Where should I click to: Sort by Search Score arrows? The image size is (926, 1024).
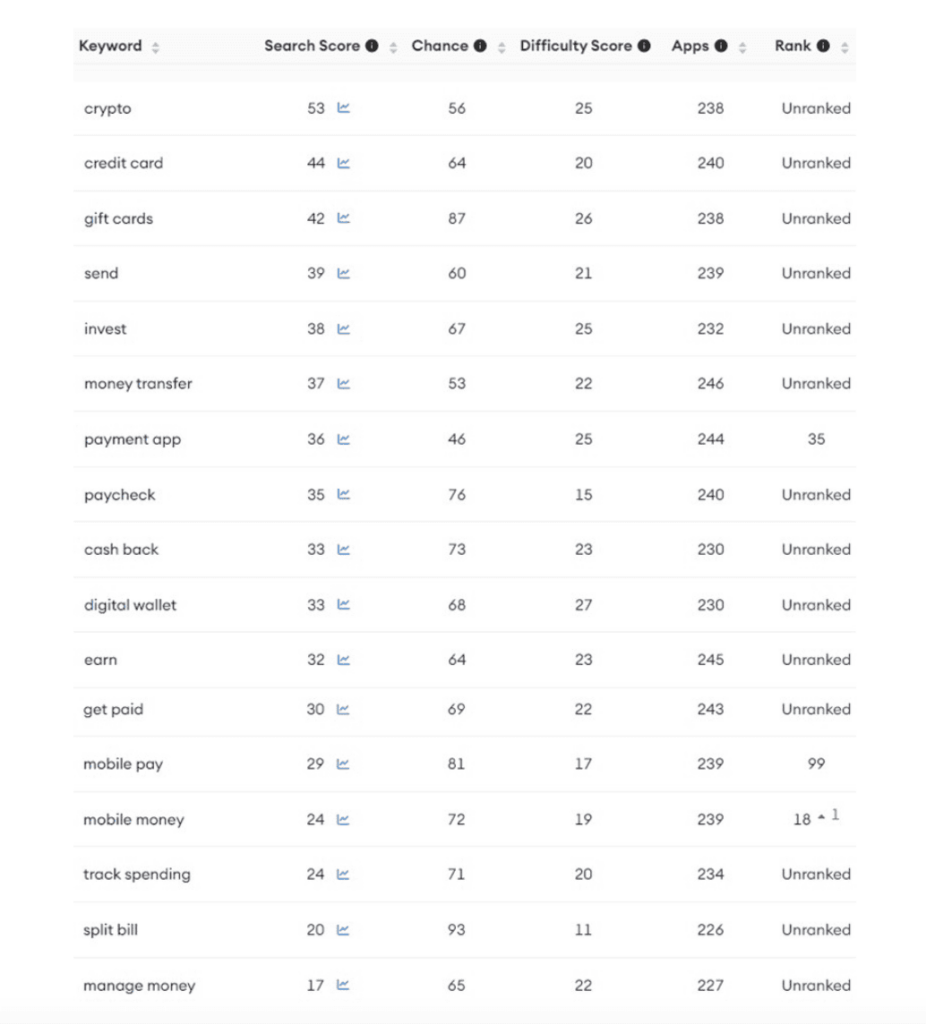[x=393, y=47]
